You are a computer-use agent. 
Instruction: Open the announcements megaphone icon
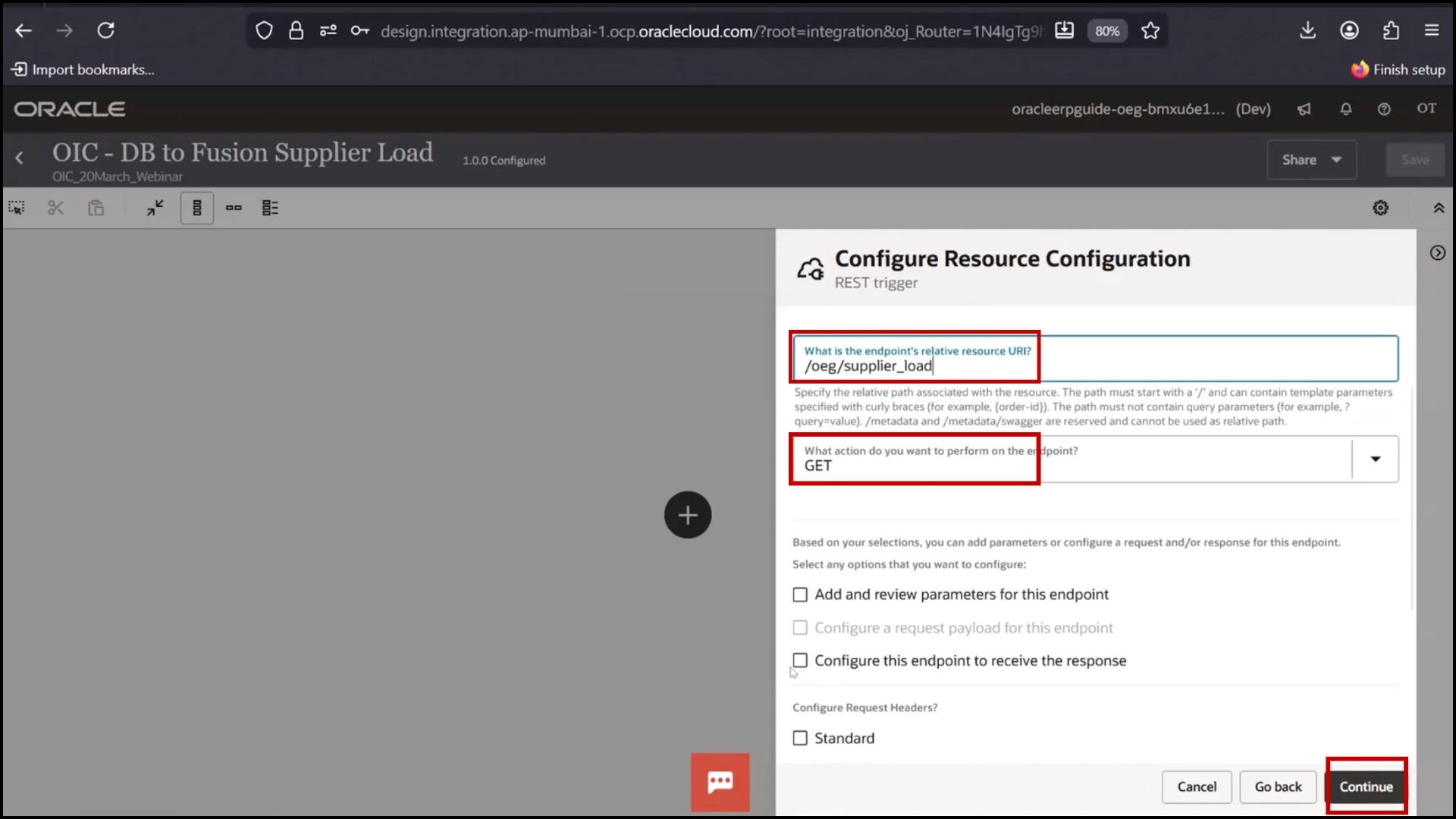pos(1304,109)
